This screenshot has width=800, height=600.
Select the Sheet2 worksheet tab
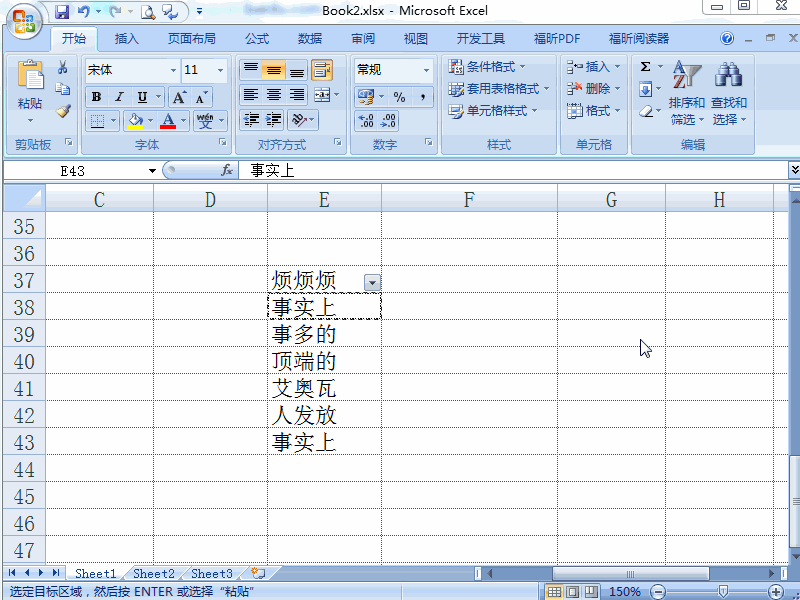(153, 573)
